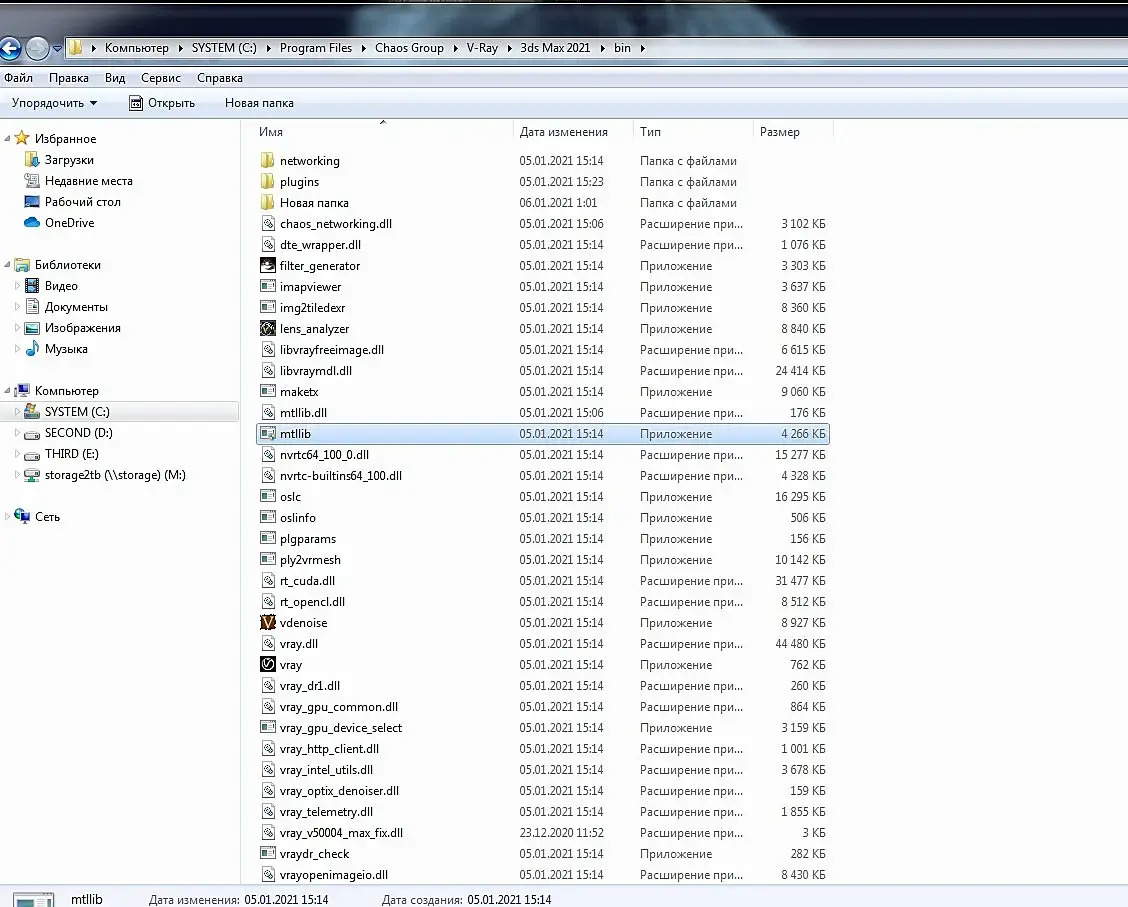Viewport: 1128px width, 907px height.
Task: Click the vray application icon
Action: click(268, 665)
